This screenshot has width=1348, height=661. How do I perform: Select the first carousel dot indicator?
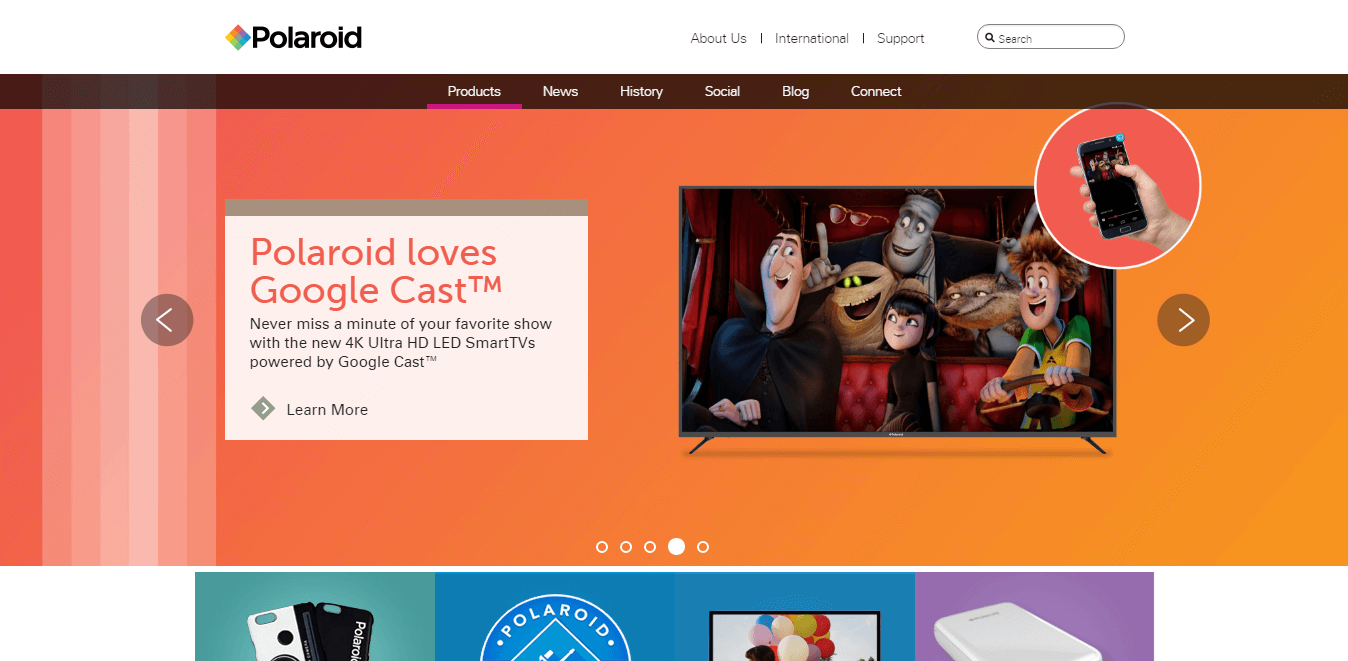(602, 547)
